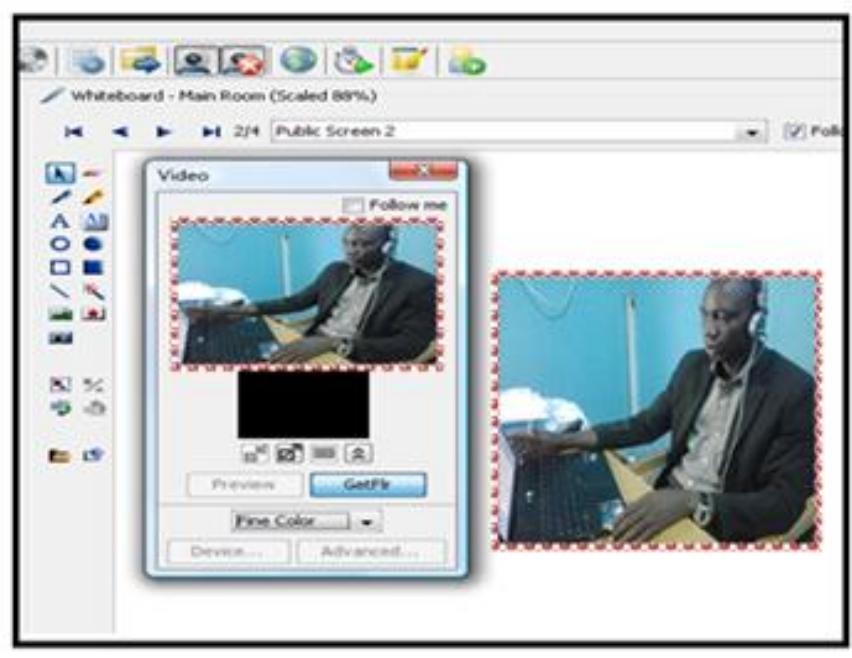
Task: Click the globe icon in top toolbar
Action: pyautogui.click(x=298, y=60)
